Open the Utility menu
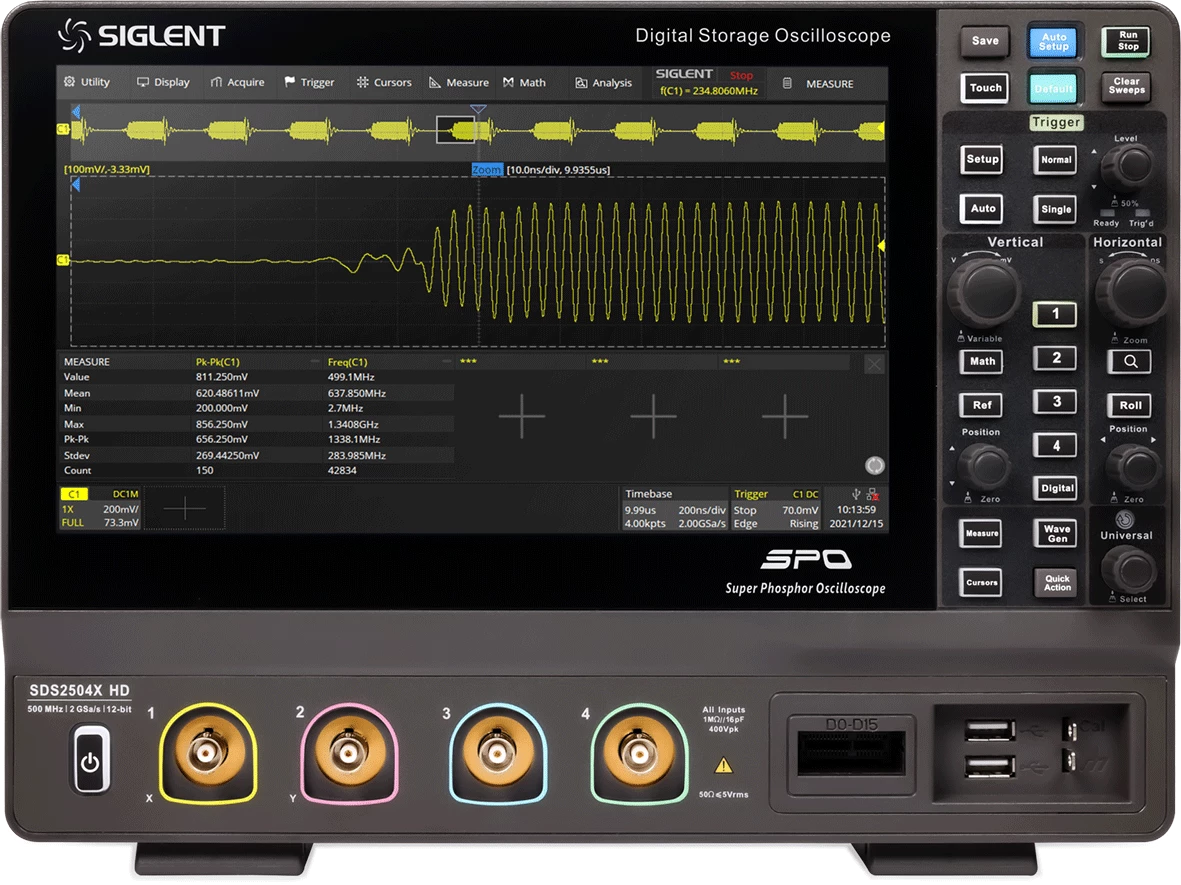The image size is (1181, 885). pos(87,83)
